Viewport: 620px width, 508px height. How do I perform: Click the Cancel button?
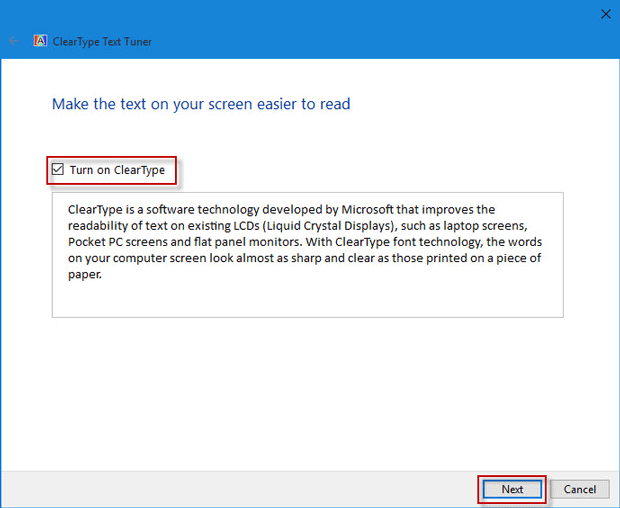coord(580,489)
